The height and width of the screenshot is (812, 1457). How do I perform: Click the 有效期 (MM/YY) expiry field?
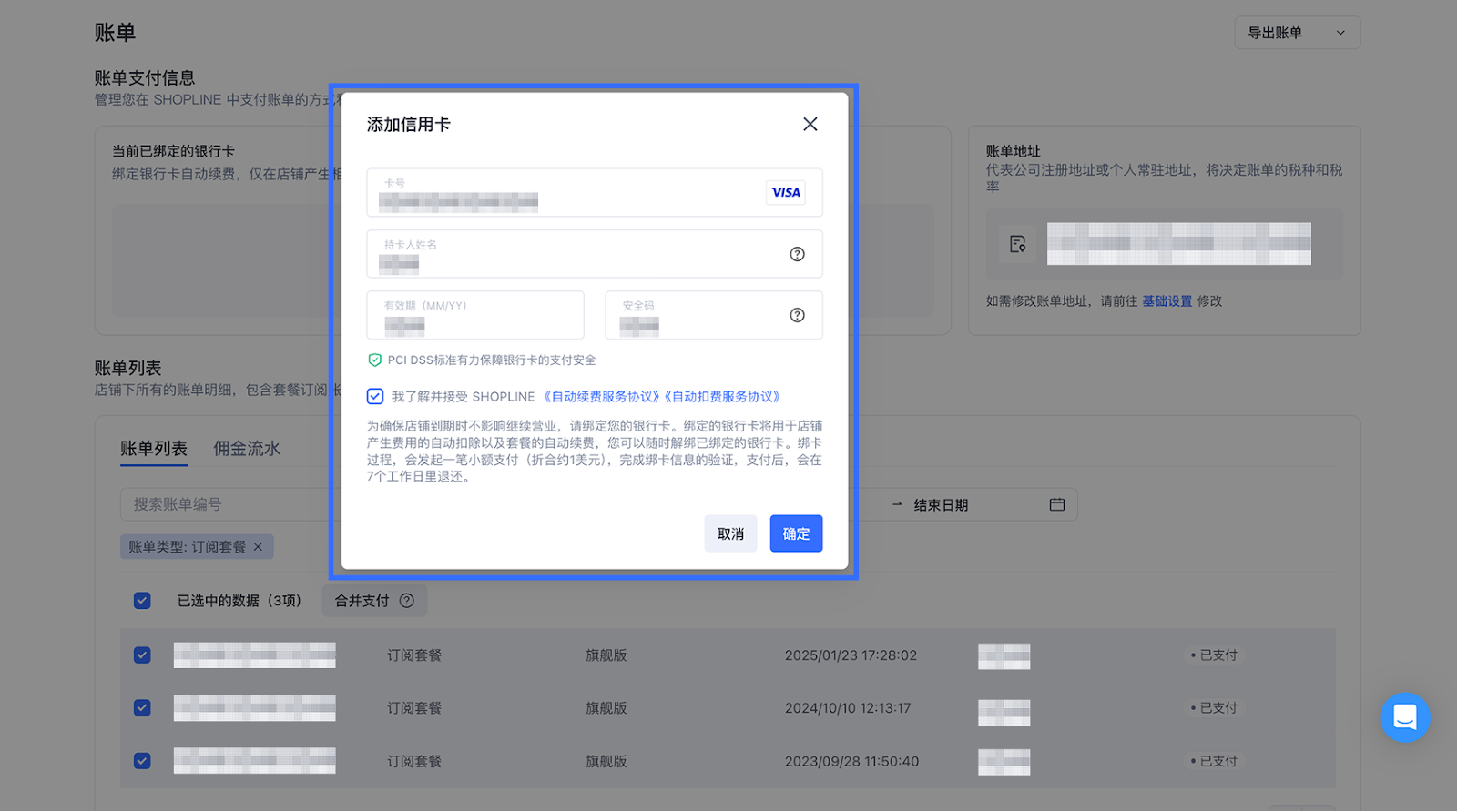(x=475, y=315)
